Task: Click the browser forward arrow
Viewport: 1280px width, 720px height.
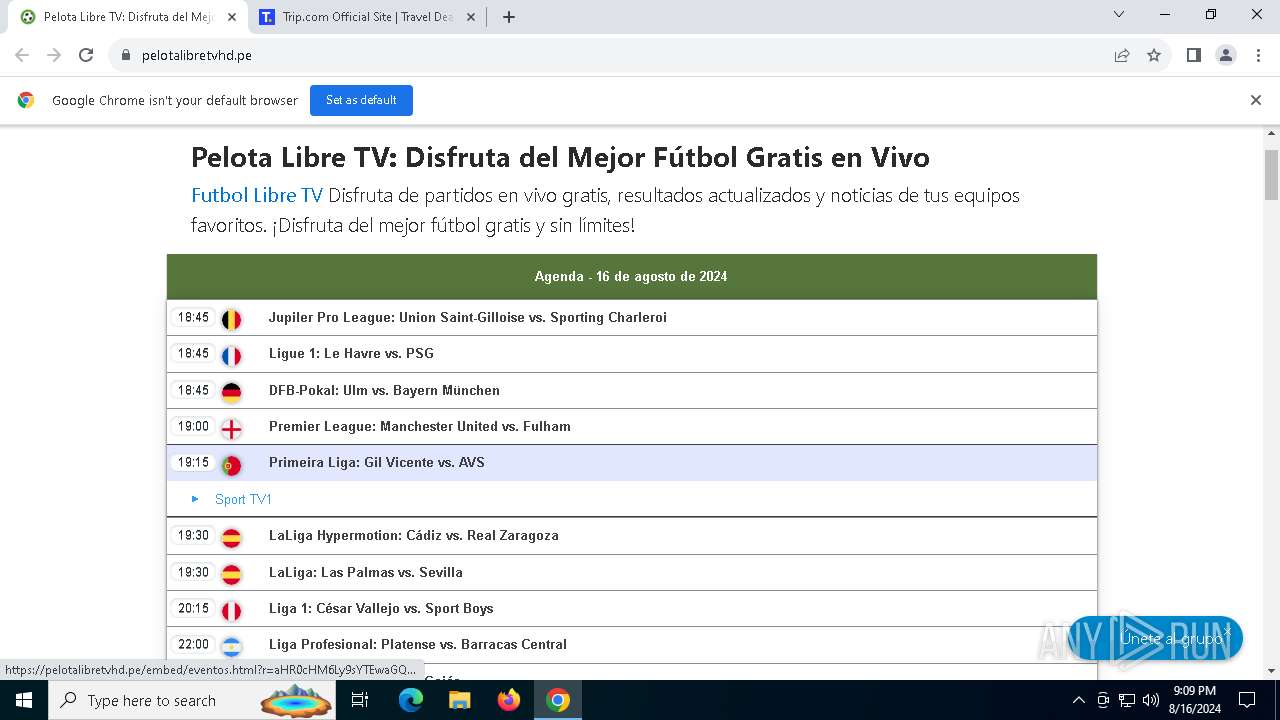Action: [x=54, y=55]
